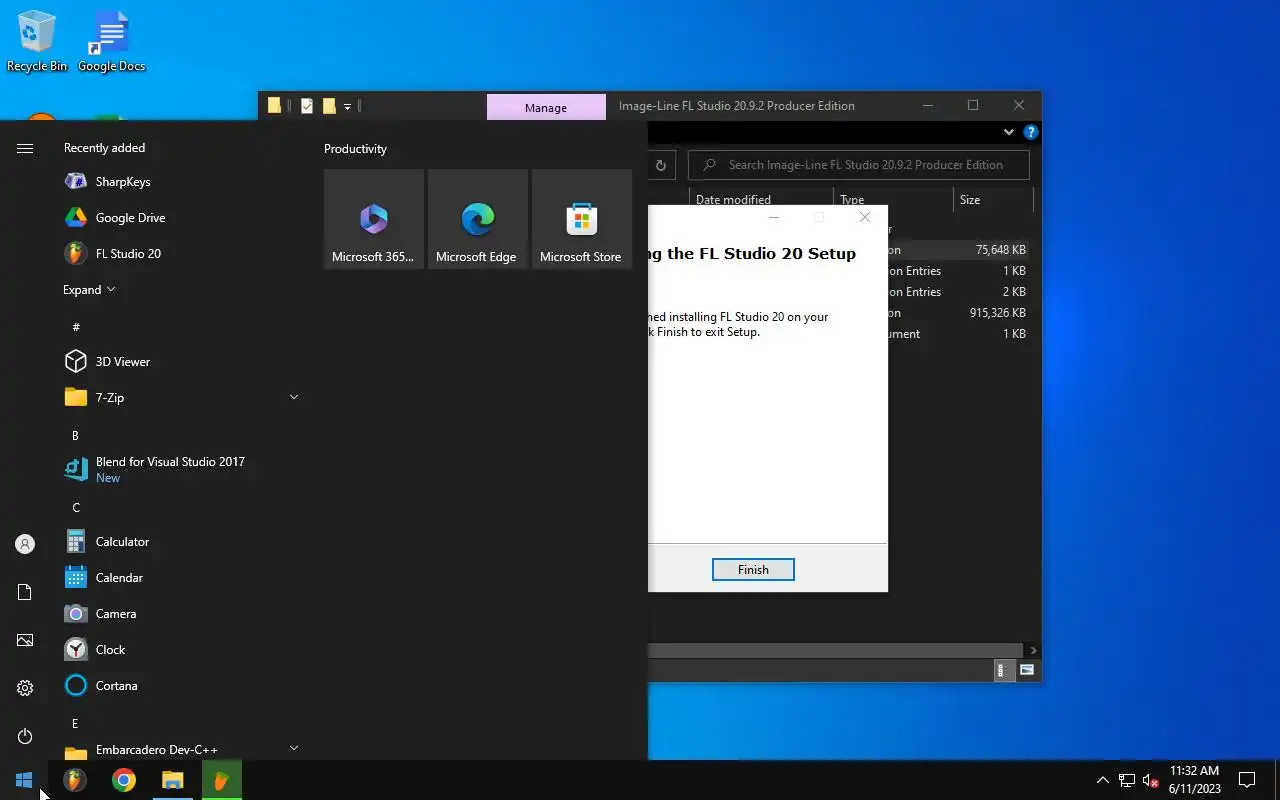Screen dimensions: 1280x800
Task: Open File Explorer from taskbar
Action: coord(173,780)
